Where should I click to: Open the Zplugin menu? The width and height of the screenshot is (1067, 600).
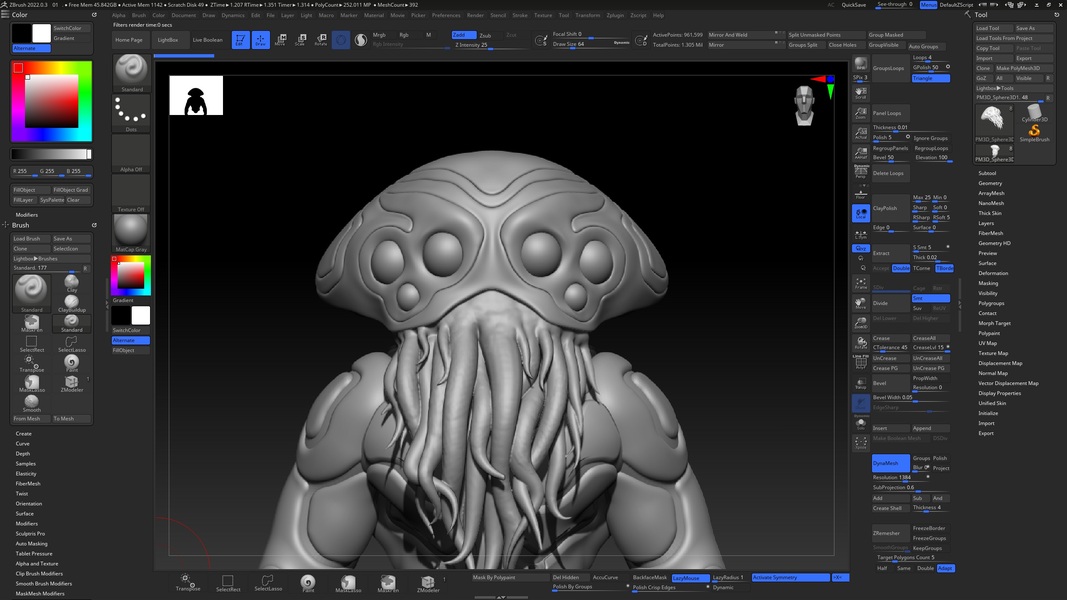614,15
